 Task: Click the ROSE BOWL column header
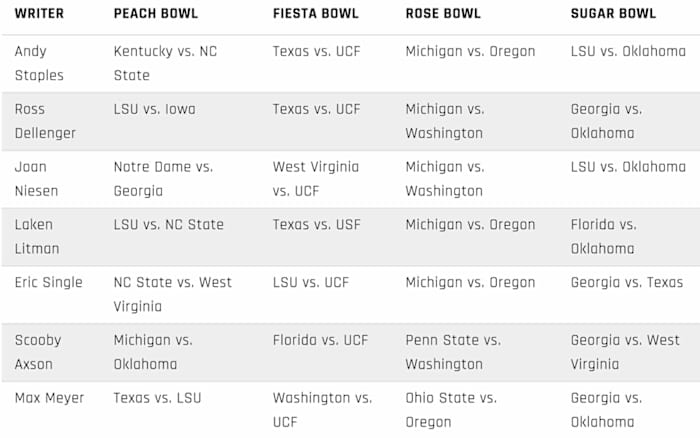click(x=443, y=14)
